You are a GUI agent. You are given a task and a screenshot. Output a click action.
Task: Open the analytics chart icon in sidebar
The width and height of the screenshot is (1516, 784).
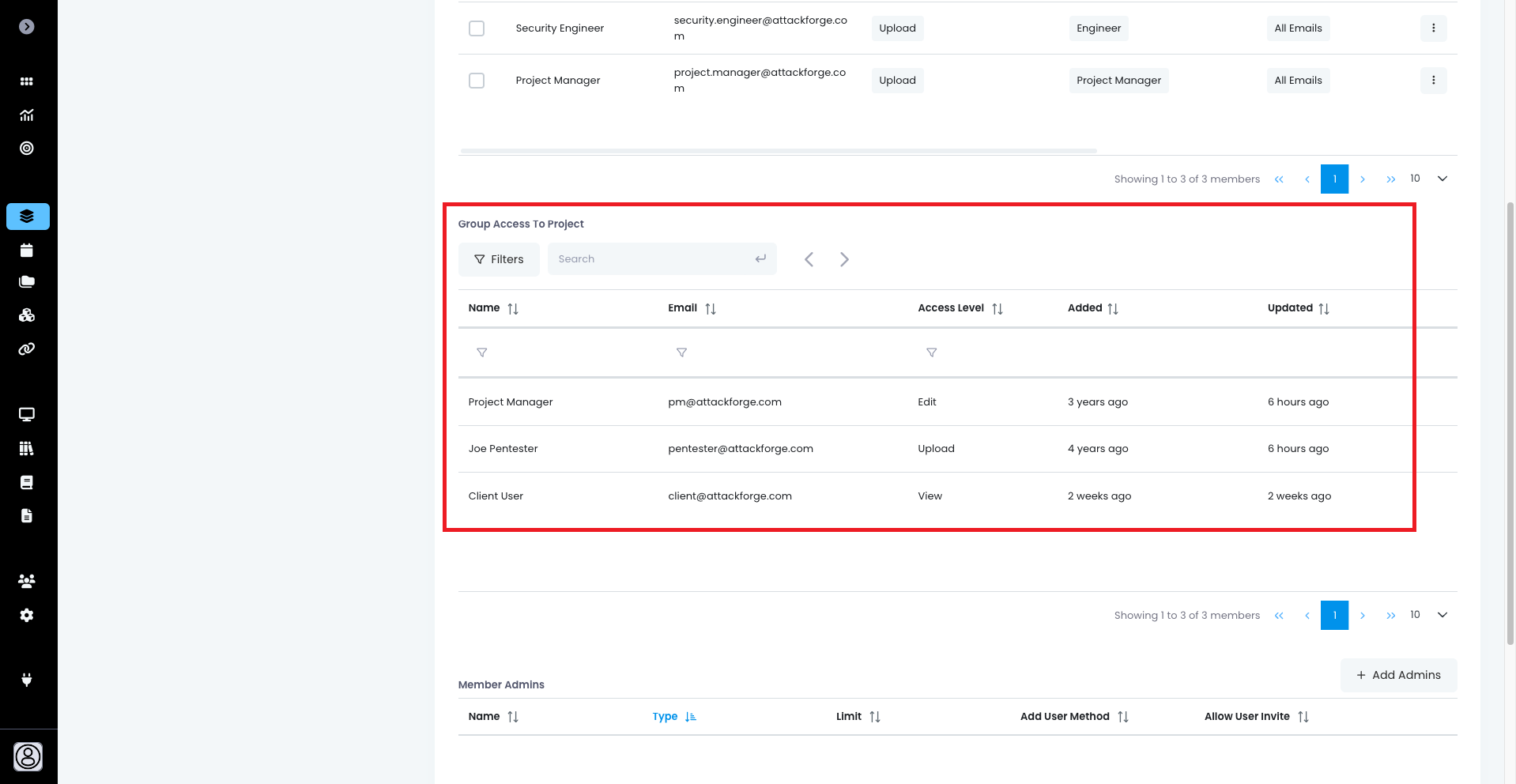click(x=27, y=115)
